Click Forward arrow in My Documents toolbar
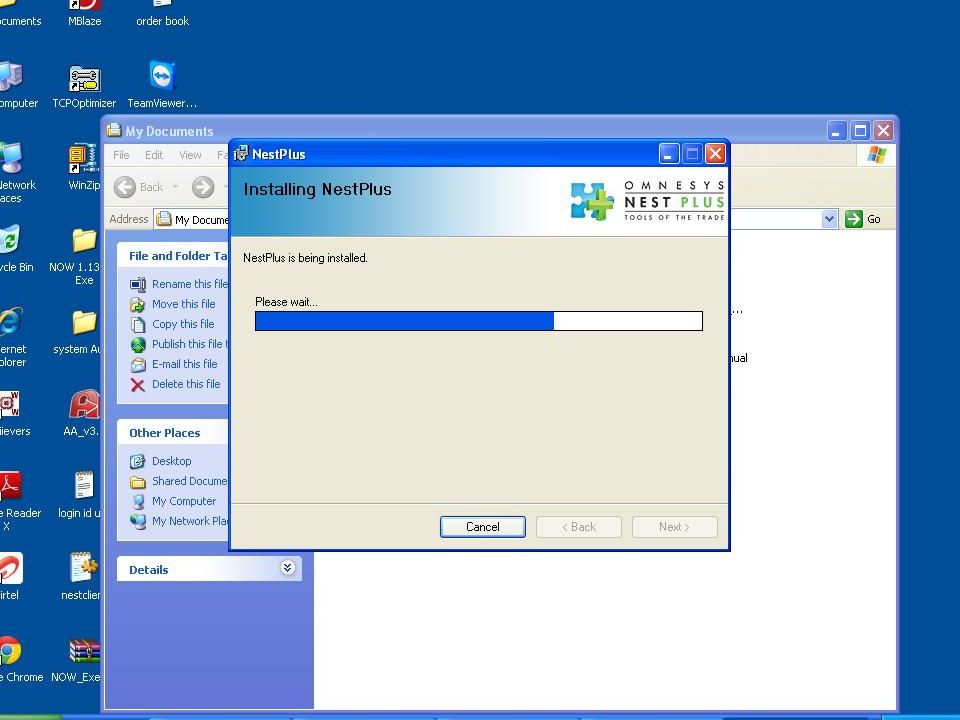The height and width of the screenshot is (720, 960). [x=203, y=187]
